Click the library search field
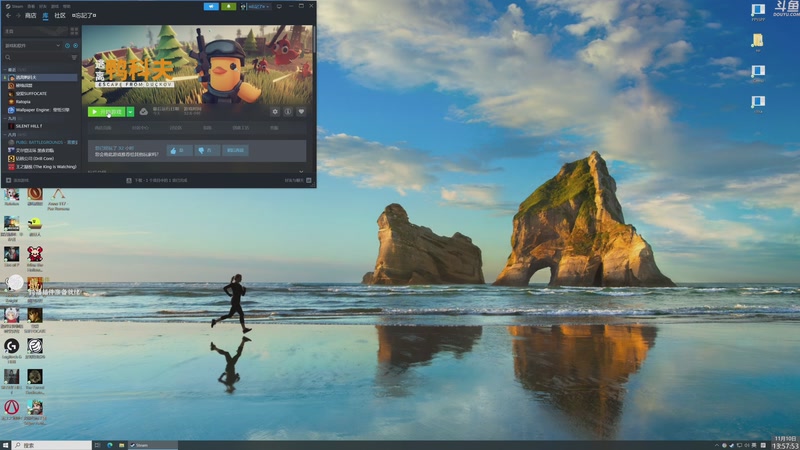 [36, 58]
